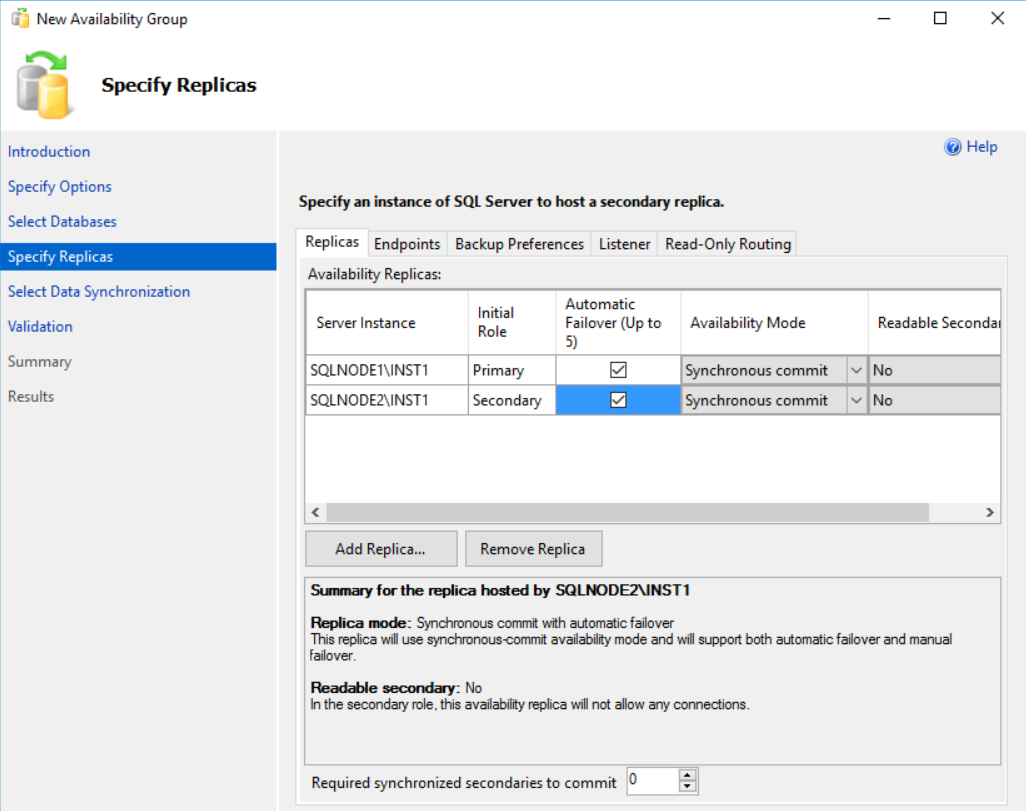Screen dimensions: 1026x811
Task: Click scroll left arrow on replica grid
Action: pyautogui.click(x=315, y=512)
